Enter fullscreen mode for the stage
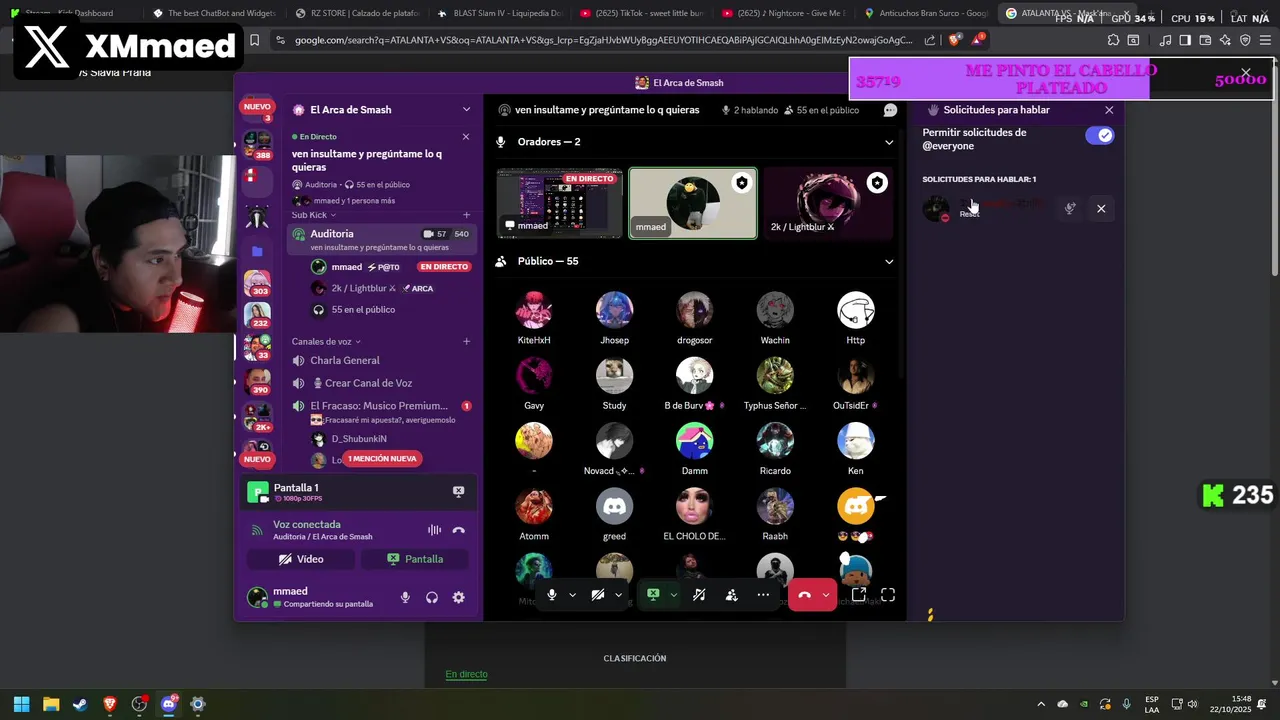The height and width of the screenshot is (720, 1280). click(887, 594)
